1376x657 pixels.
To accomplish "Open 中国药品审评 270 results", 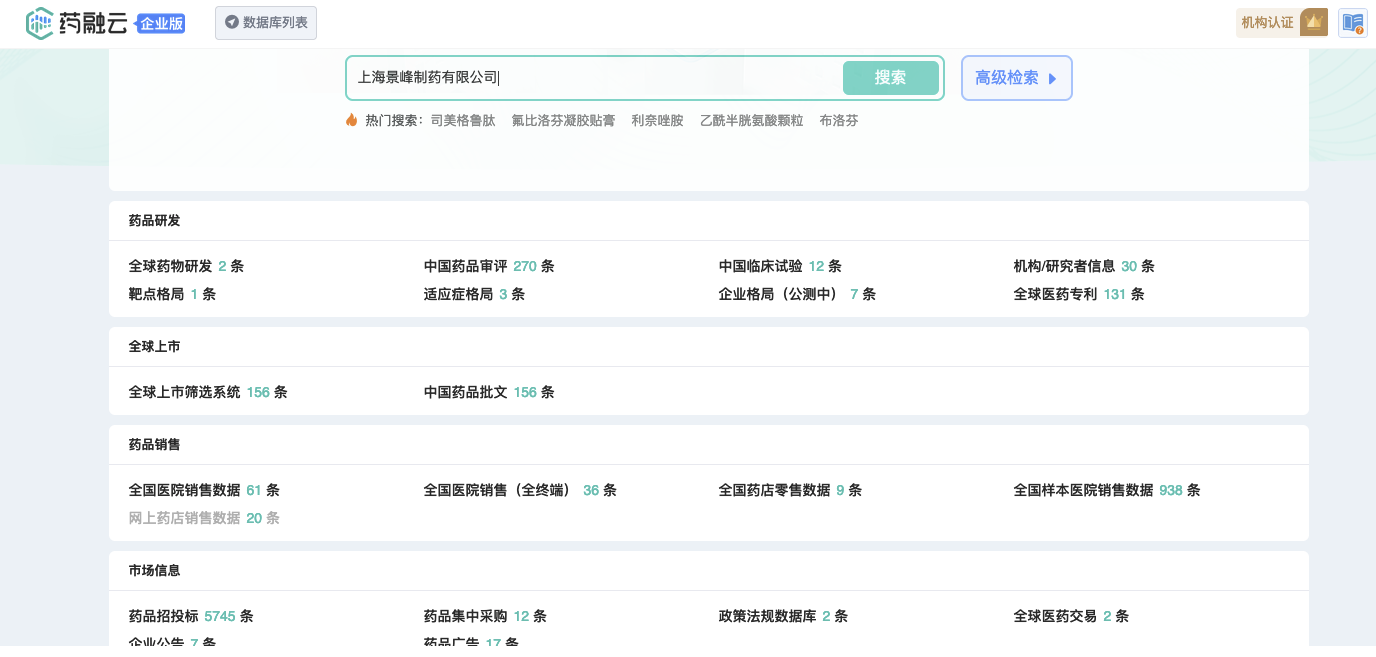I will coord(488,266).
